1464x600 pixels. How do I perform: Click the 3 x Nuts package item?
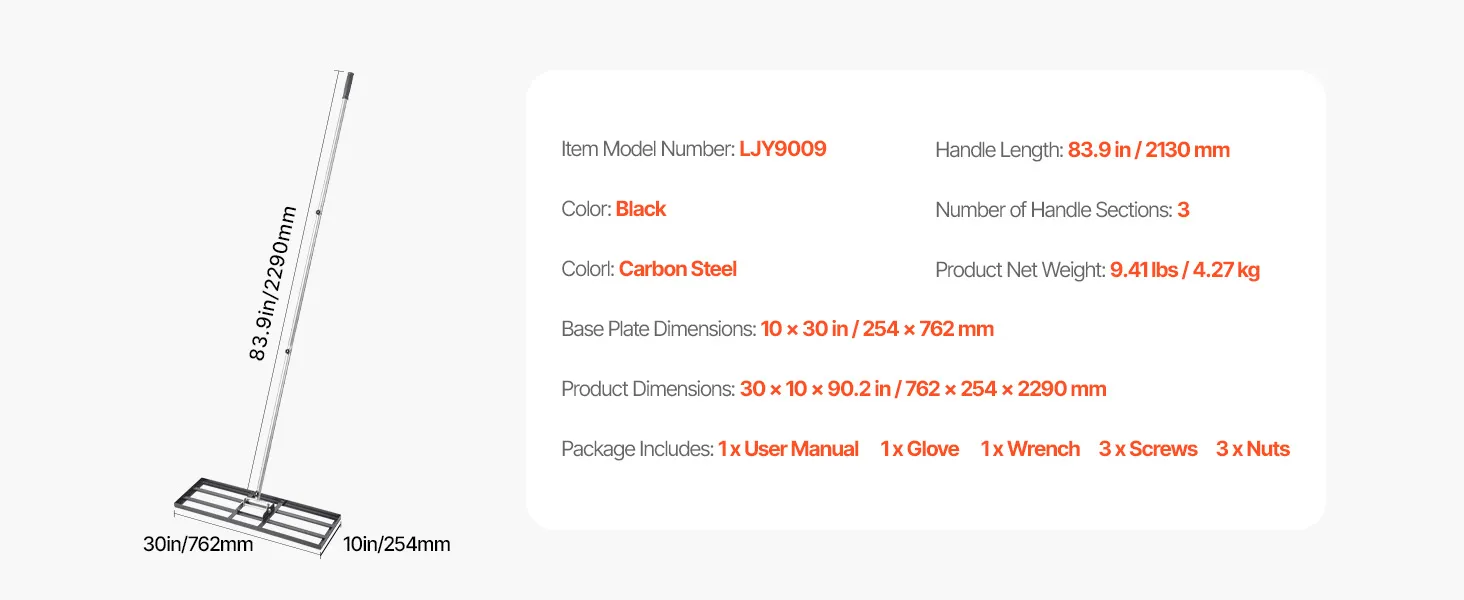point(1253,449)
